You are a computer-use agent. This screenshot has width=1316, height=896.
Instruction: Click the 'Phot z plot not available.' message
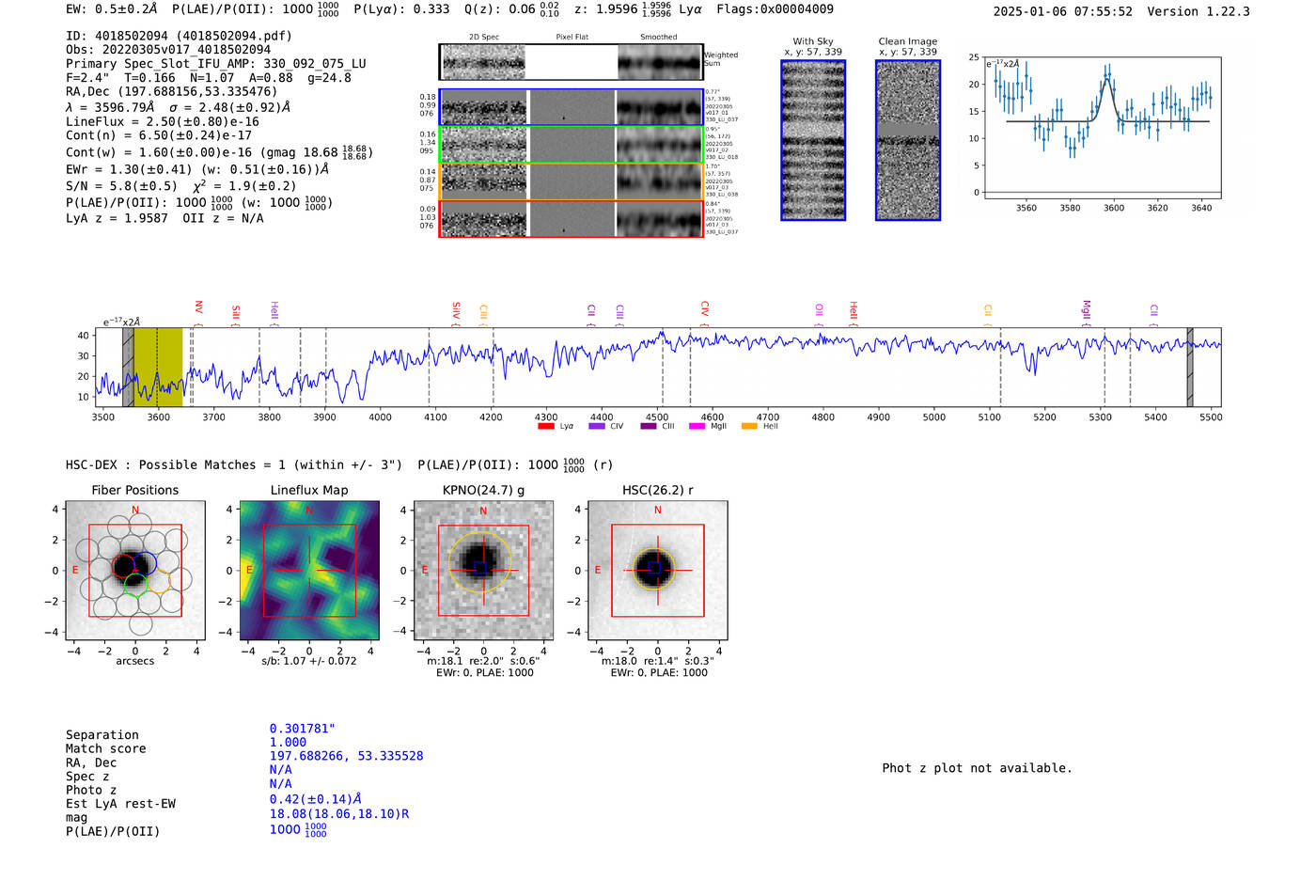[x=977, y=768]
